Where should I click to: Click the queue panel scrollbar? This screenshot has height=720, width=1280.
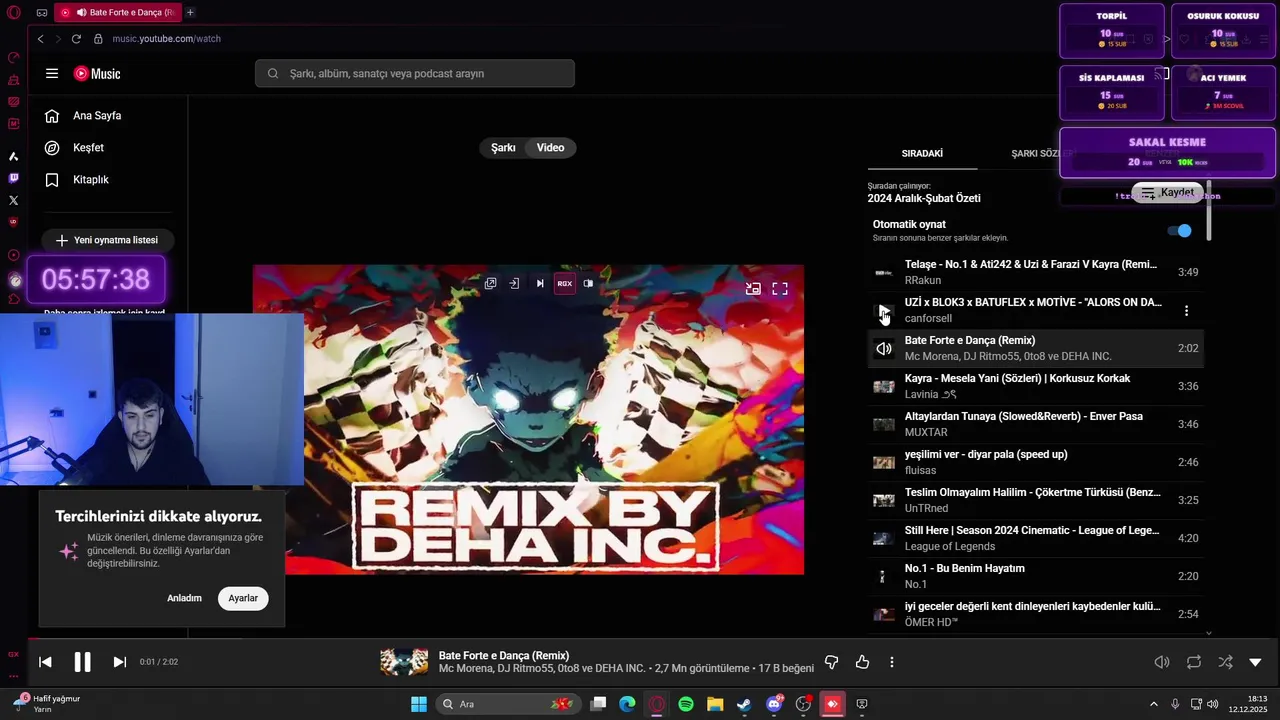(1209, 210)
